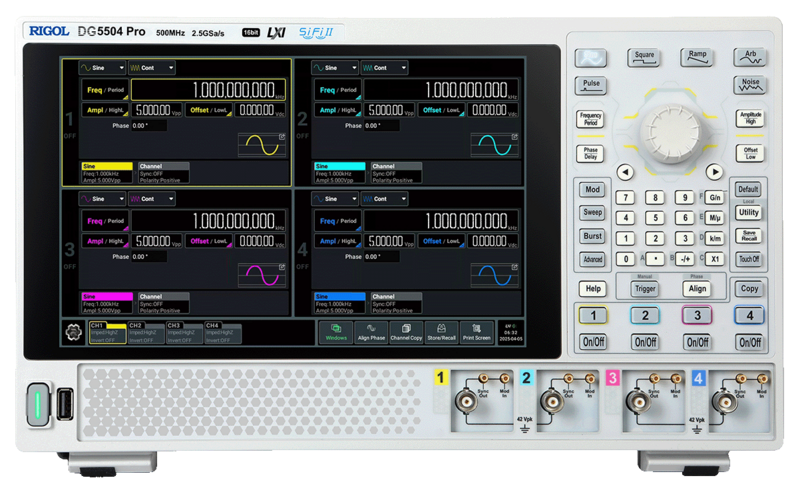Viewport: 800px width, 496px height.
Task: Open the Sine dropdown in channel 3
Action: pos(102,199)
